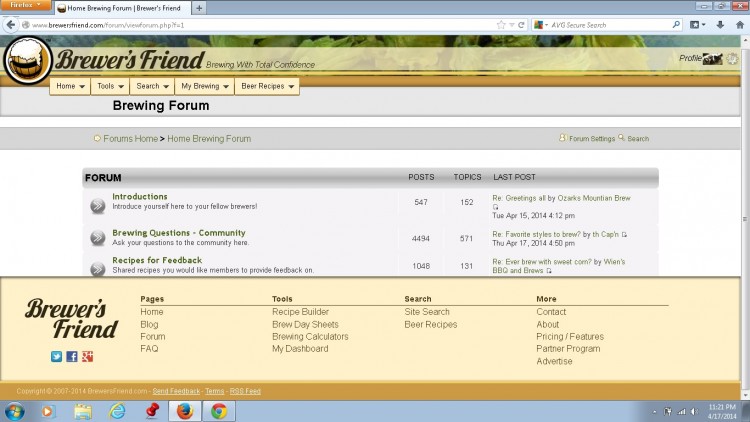
Task: Click the Introductions forum arrow icon
Action: [x=98, y=206]
